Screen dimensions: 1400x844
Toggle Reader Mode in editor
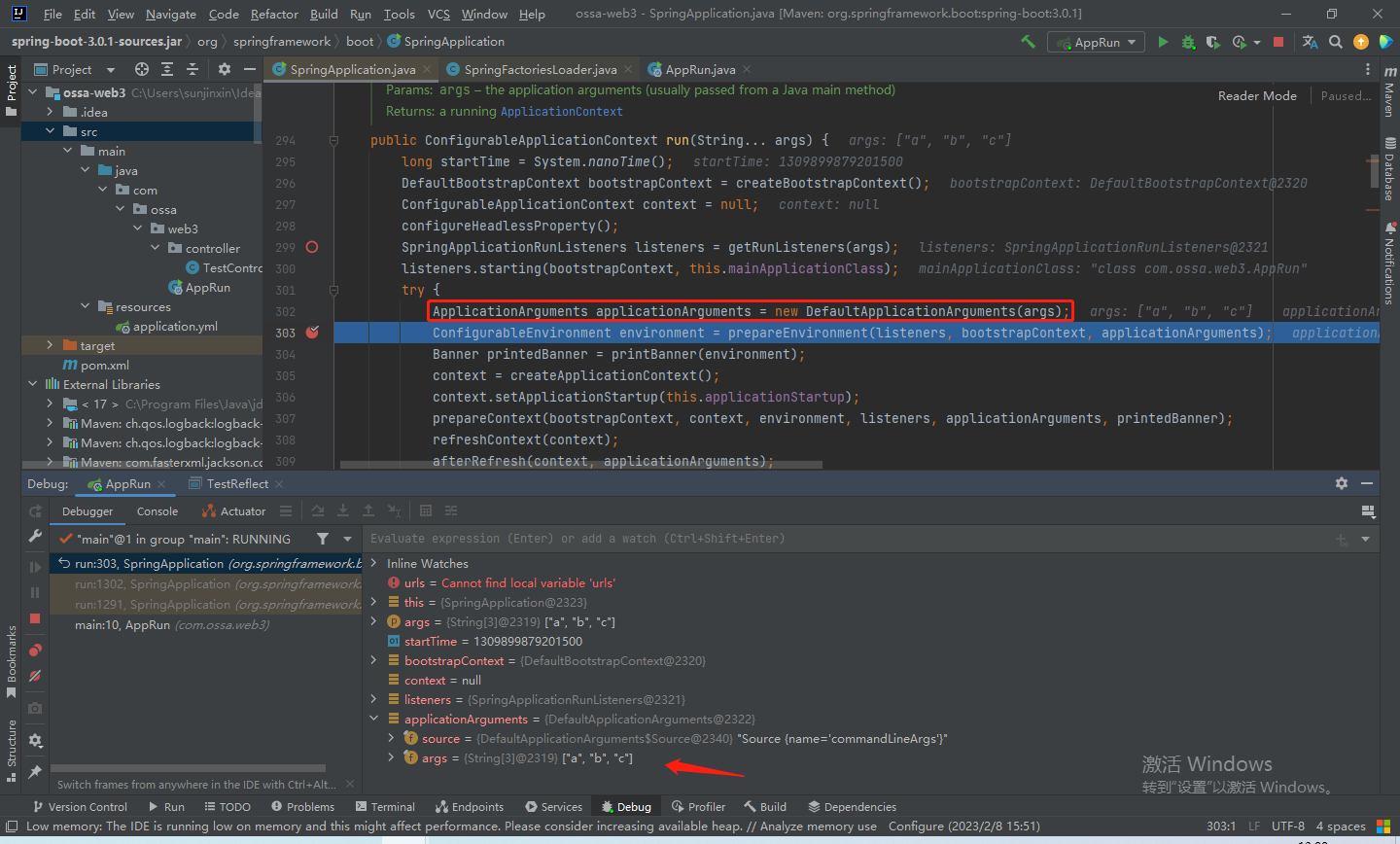[1256, 95]
